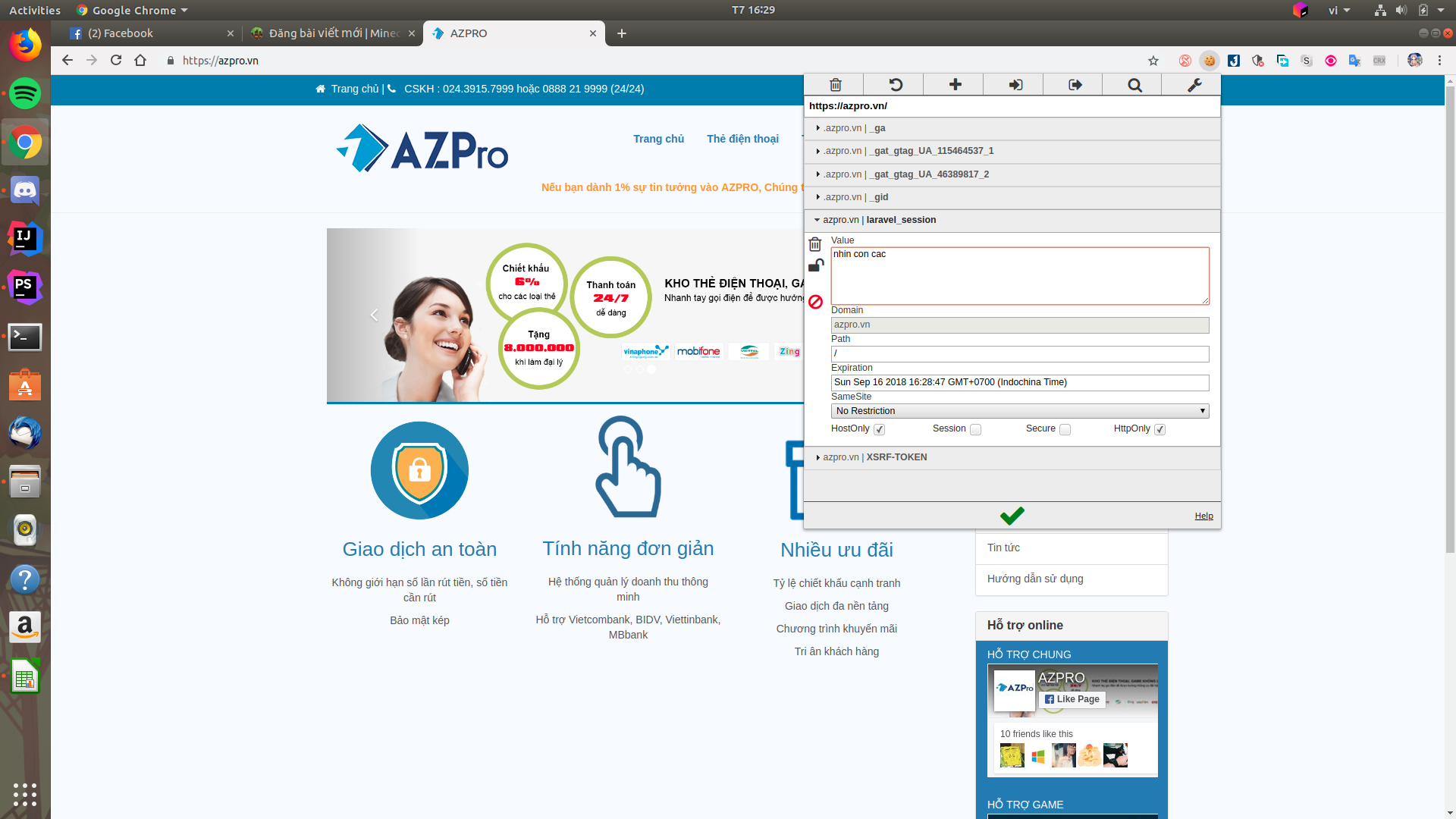Click the export cookies icon
The height and width of the screenshot is (819, 1456).
(1075, 85)
